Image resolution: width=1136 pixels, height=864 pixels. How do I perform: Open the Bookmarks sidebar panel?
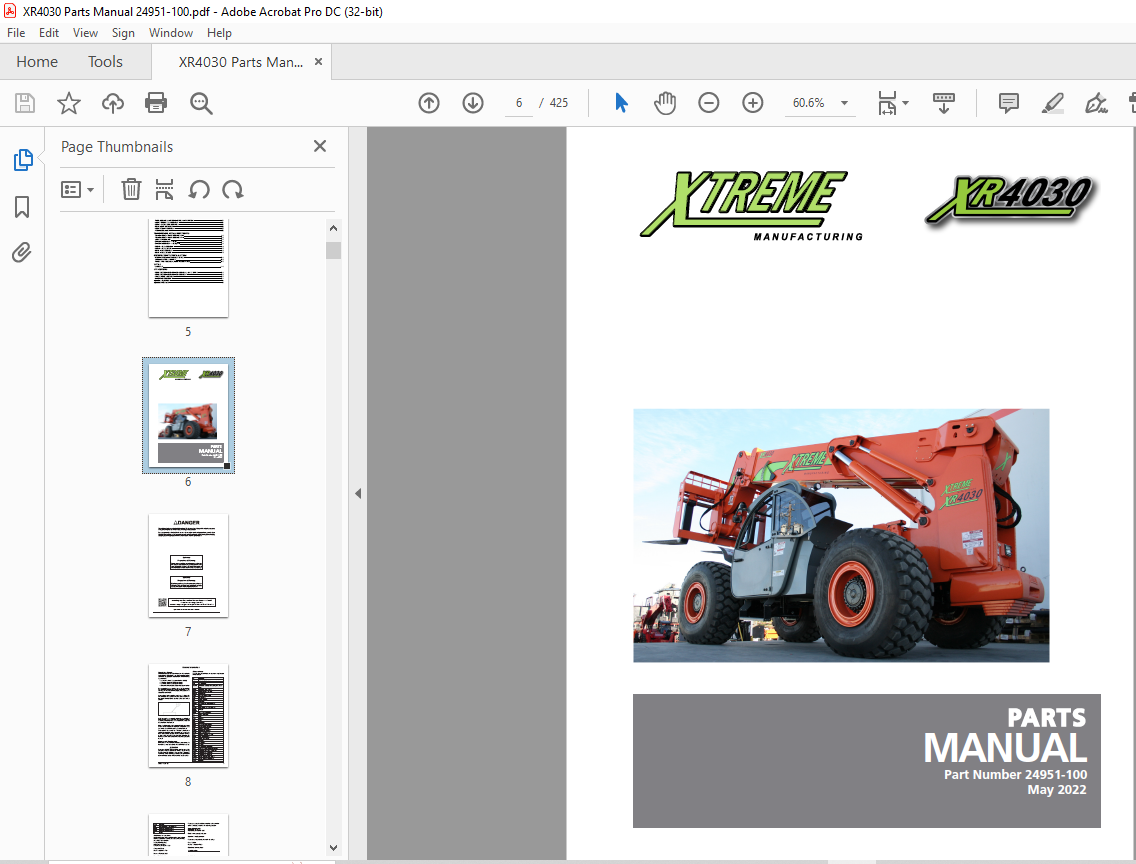coord(22,207)
